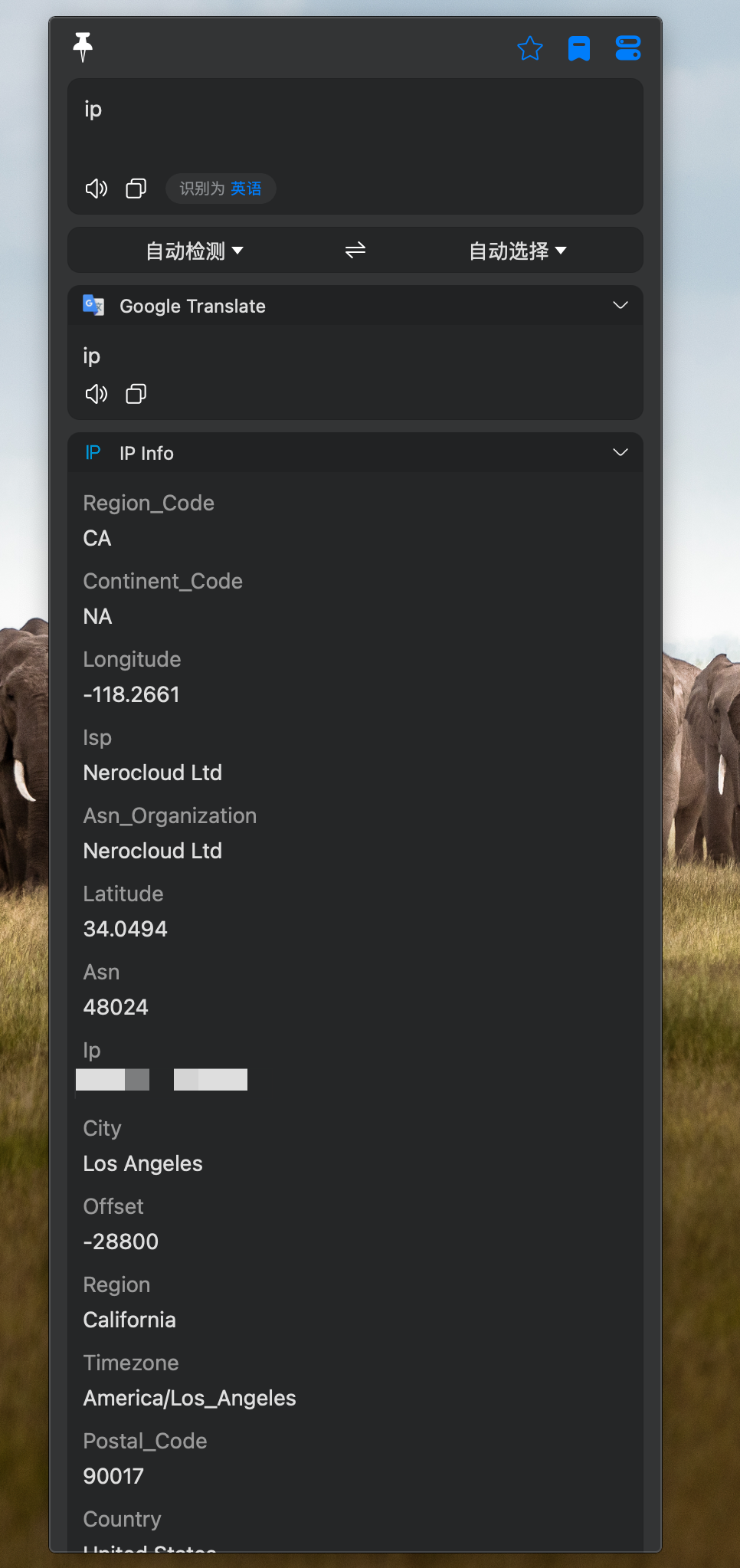Click the Asn_Organization label

pos(169,815)
